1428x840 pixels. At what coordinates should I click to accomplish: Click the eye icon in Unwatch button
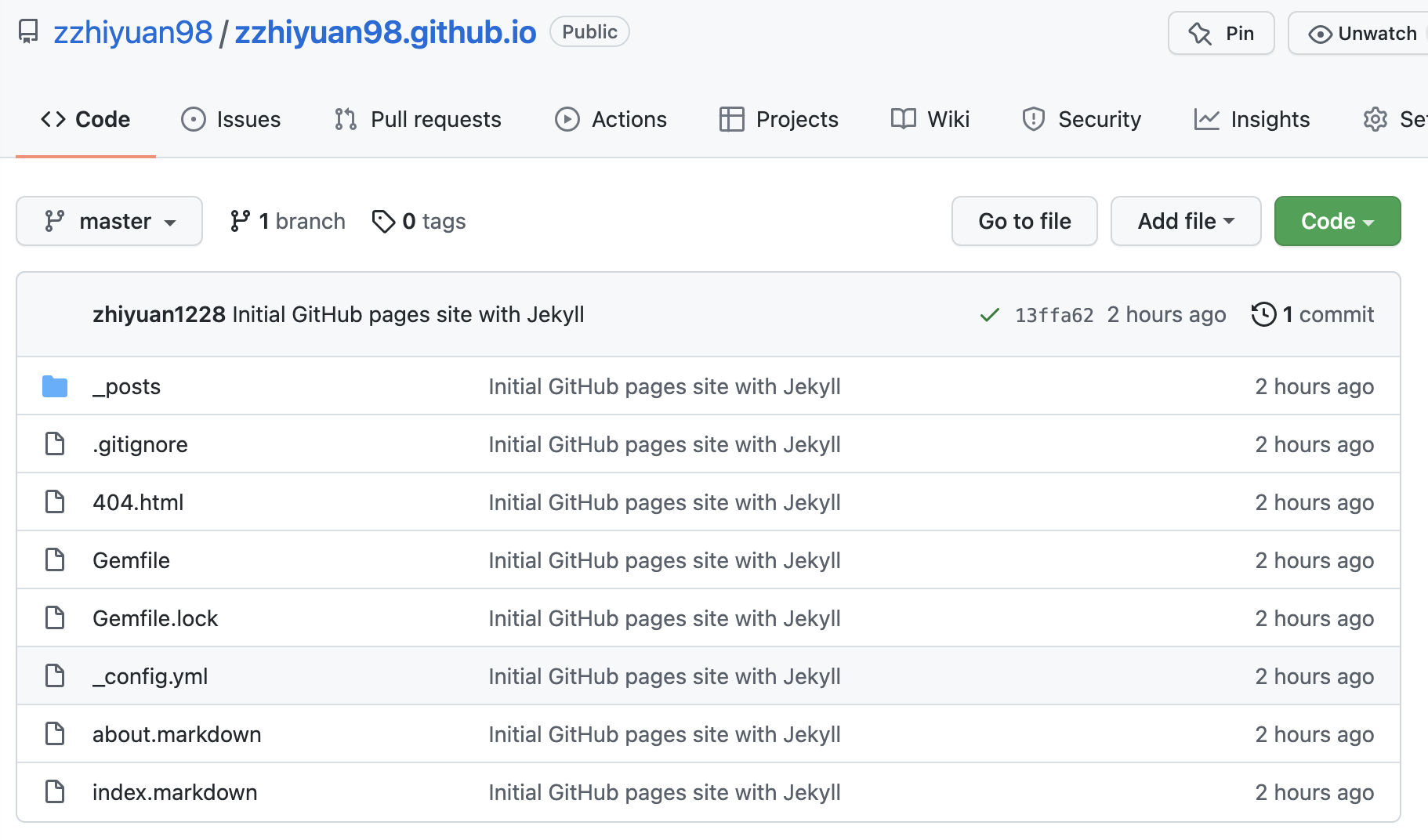pos(1320,34)
